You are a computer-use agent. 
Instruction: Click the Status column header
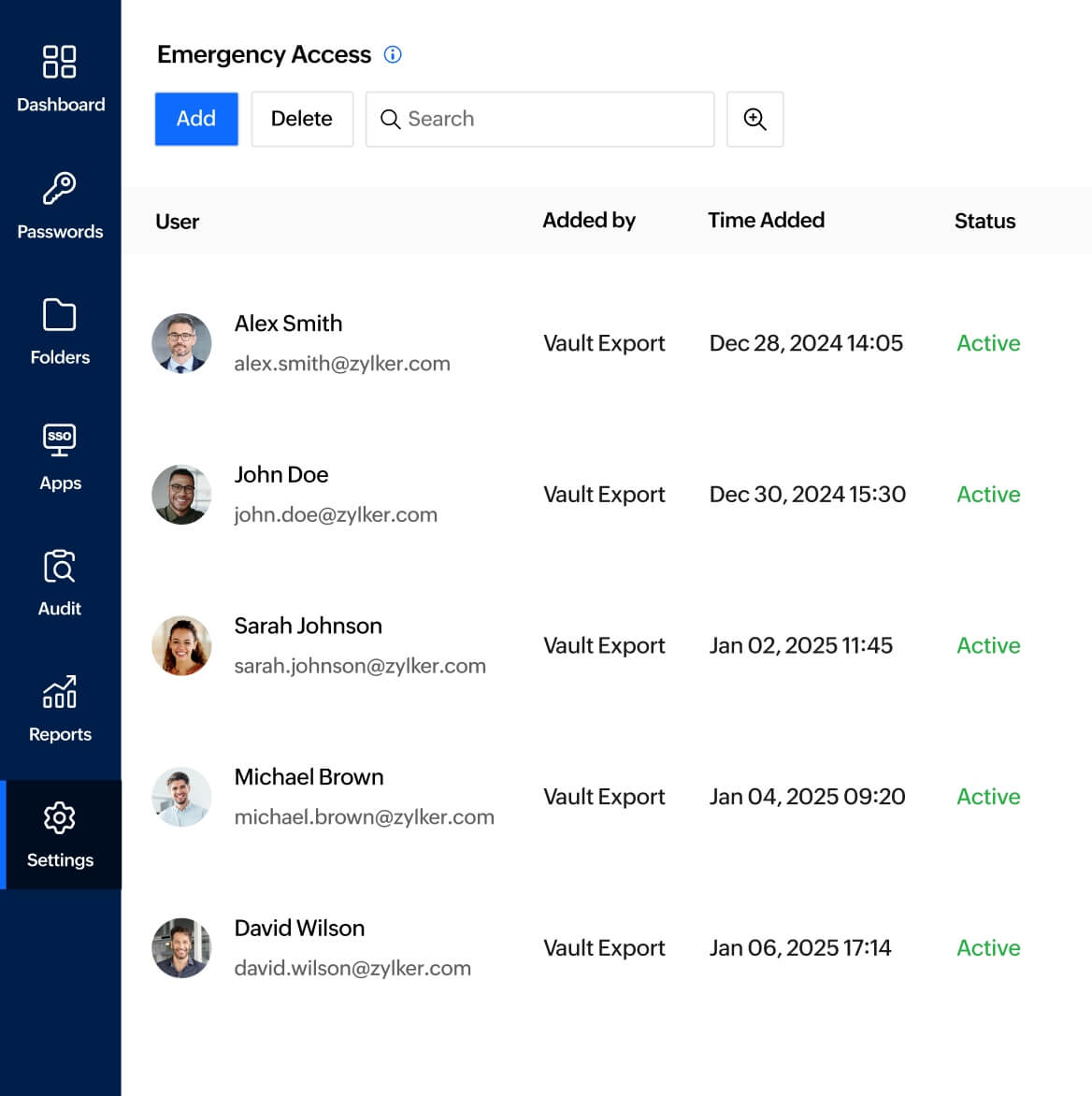pos(984,222)
